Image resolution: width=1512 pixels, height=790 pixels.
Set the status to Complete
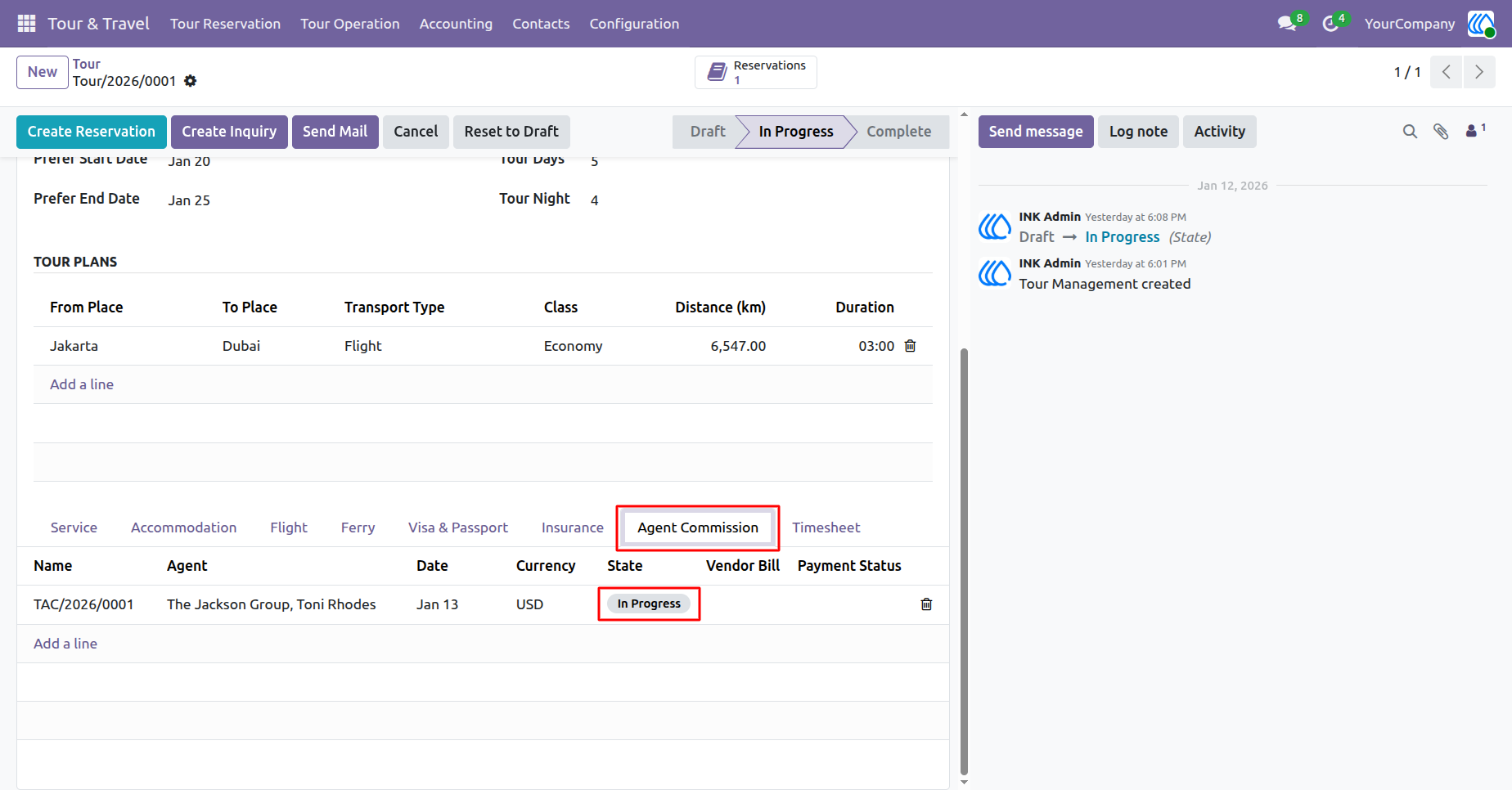coord(898,132)
